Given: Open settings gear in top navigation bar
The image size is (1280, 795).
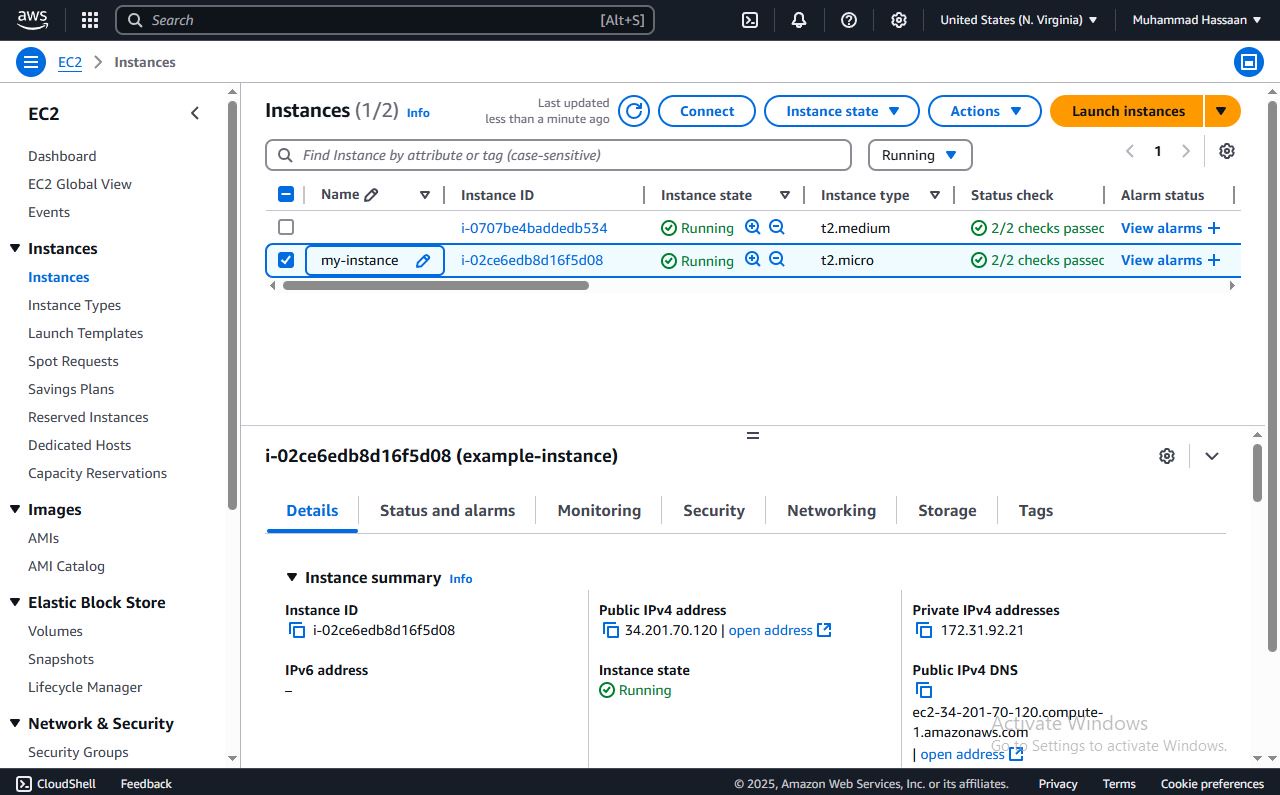Looking at the screenshot, I should tap(899, 20).
